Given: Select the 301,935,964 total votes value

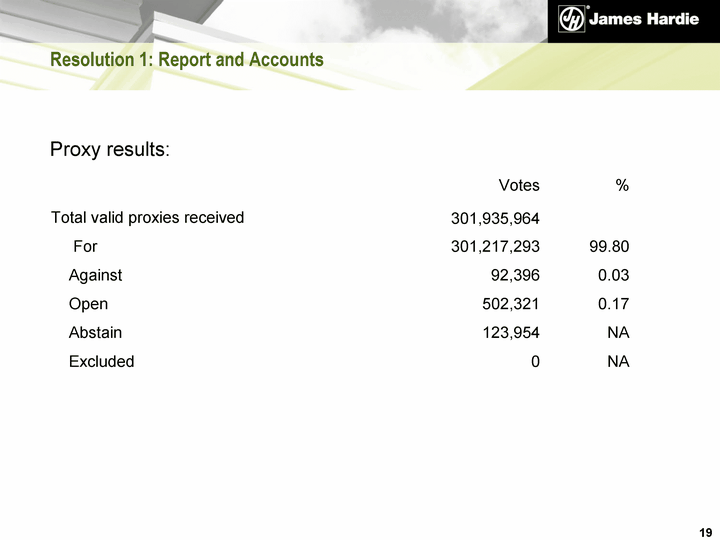Looking at the screenshot, I should click(x=495, y=219).
